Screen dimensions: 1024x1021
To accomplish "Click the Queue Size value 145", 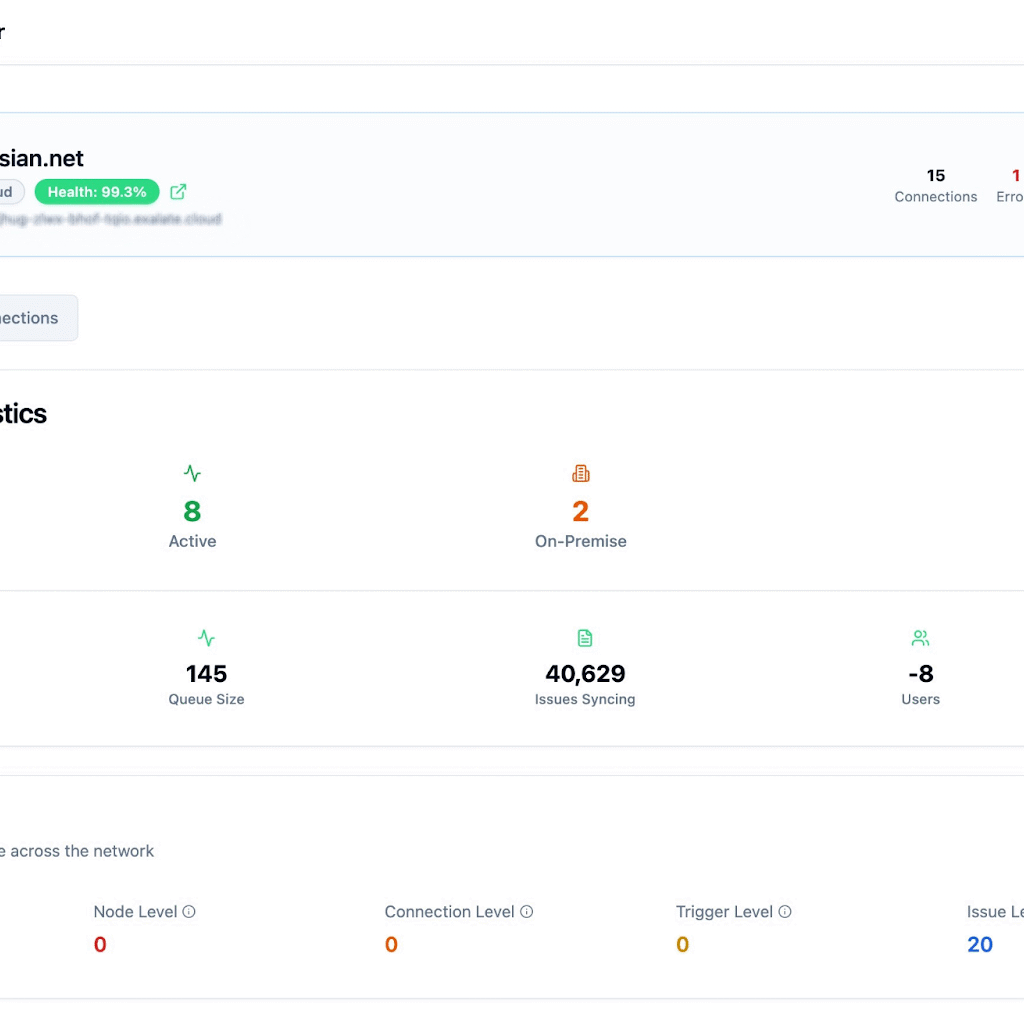I will click(206, 674).
